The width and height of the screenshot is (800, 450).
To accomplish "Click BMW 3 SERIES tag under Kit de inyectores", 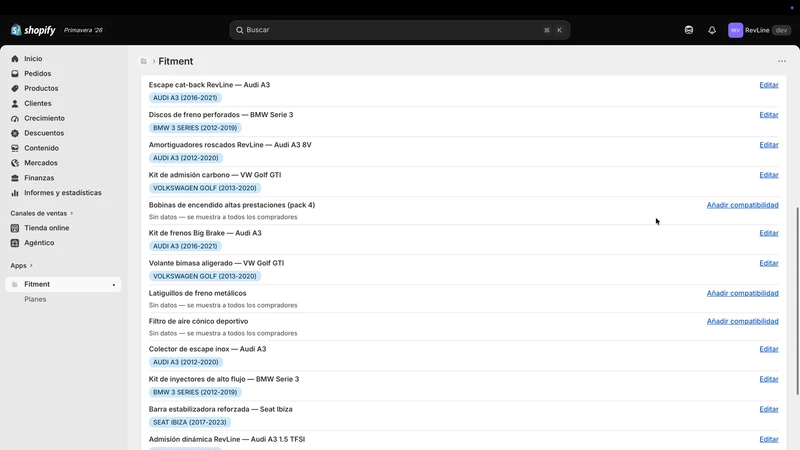I will coord(195,392).
